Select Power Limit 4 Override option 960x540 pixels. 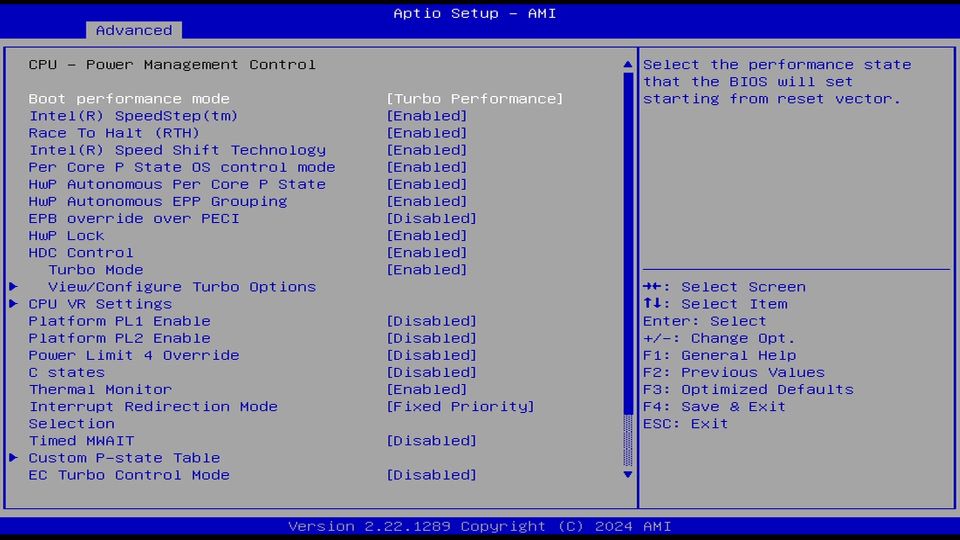pos(134,356)
